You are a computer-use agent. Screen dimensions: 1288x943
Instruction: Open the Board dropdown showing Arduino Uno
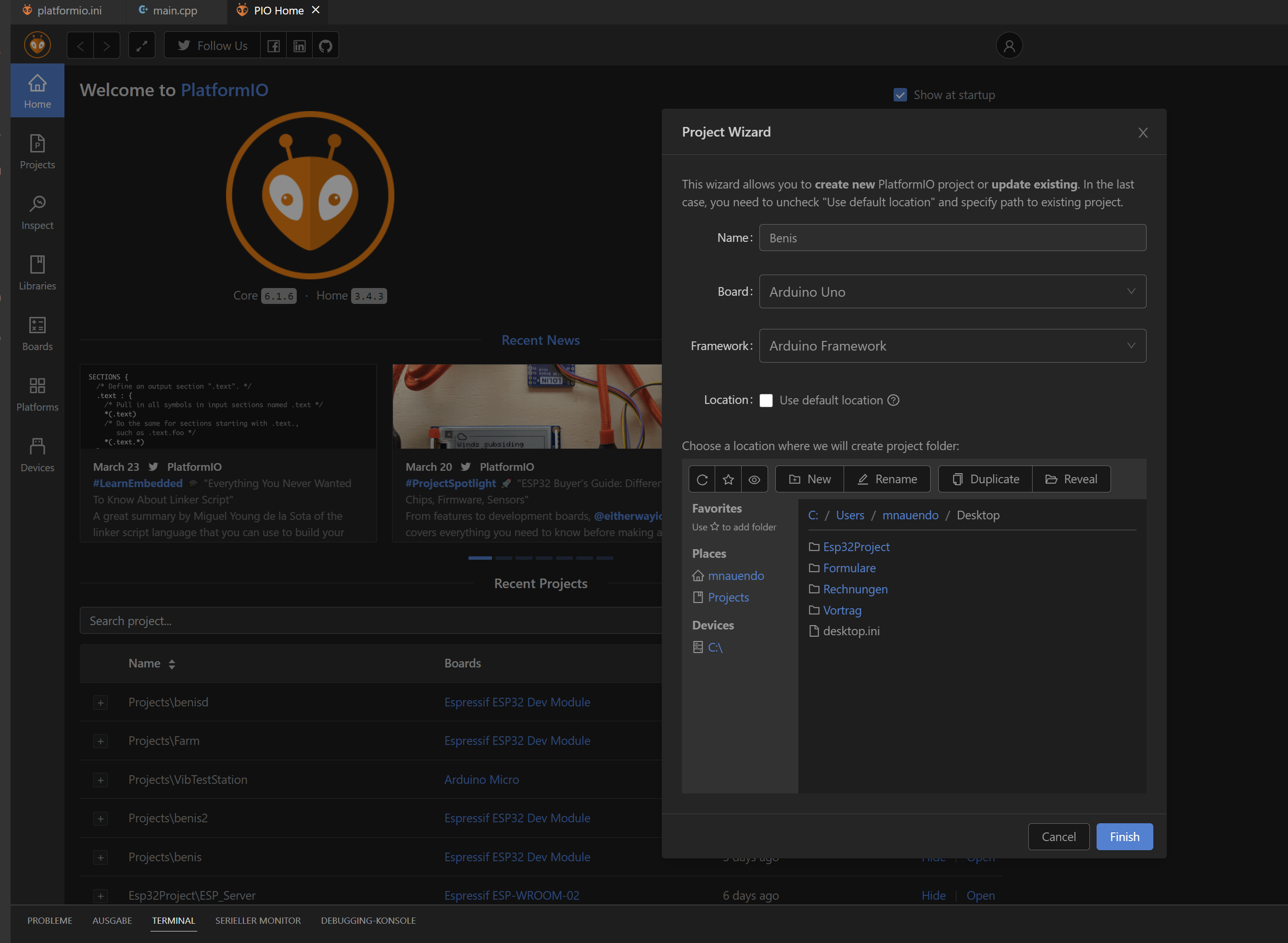click(x=952, y=292)
